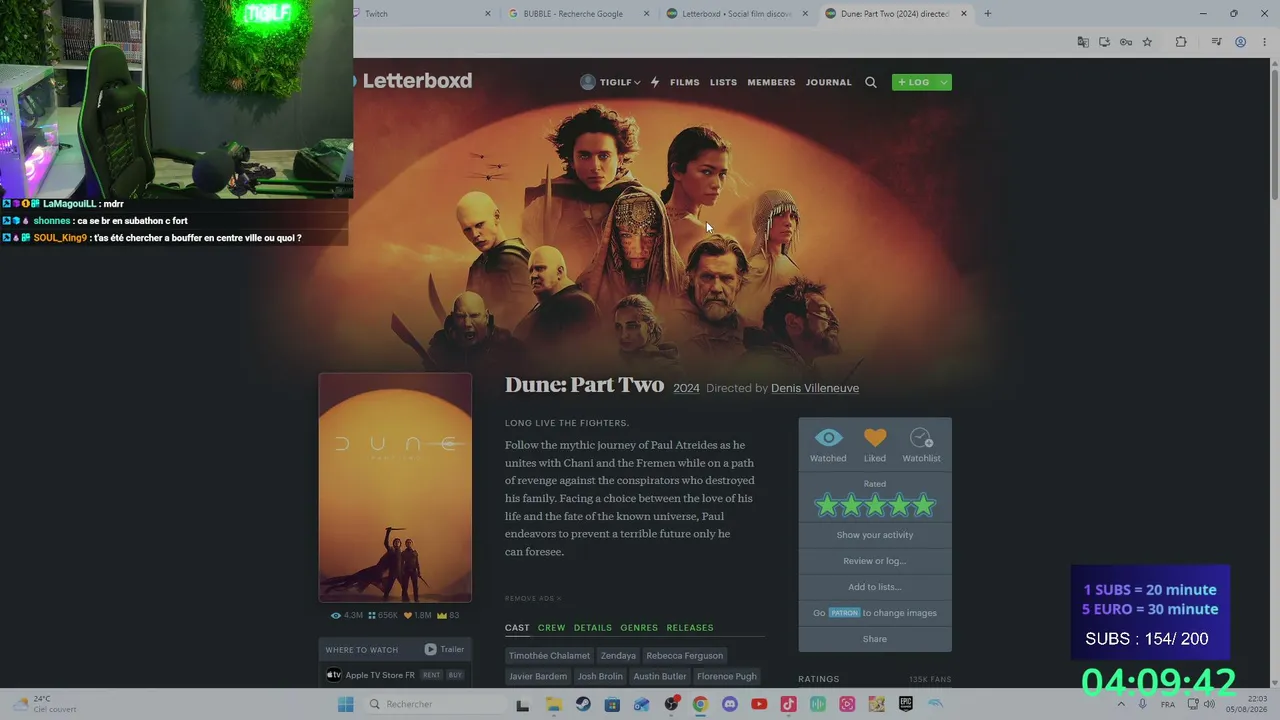Image resolution: width=1280 pixels, height=720 pixels.
Task: Click the Rebecca Ferguson cast tag
Action: point(685,656)
